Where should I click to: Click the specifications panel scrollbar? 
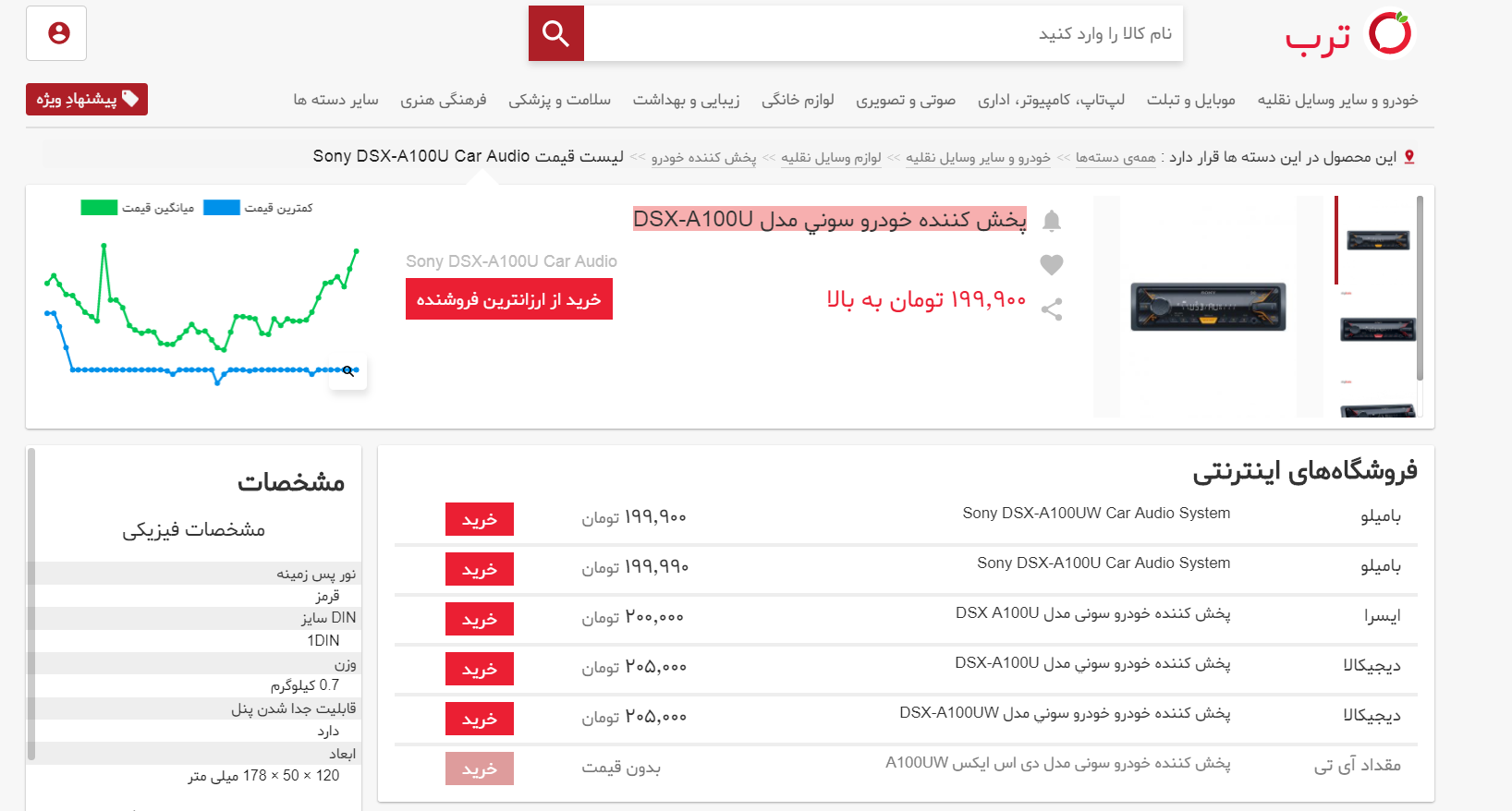[31, 604]
